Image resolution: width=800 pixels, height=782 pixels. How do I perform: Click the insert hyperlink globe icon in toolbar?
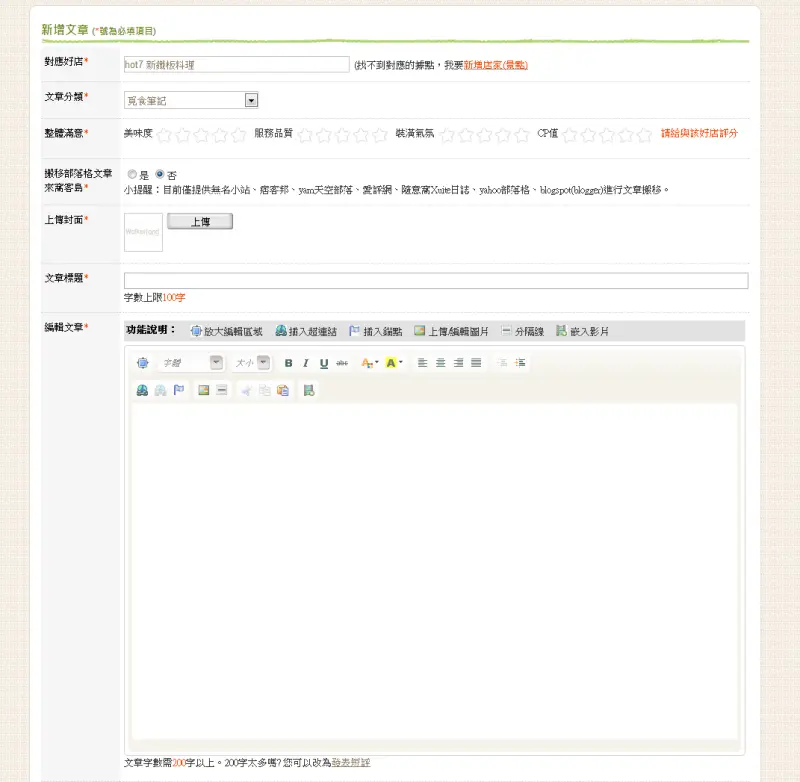click(x=142, y=390)
